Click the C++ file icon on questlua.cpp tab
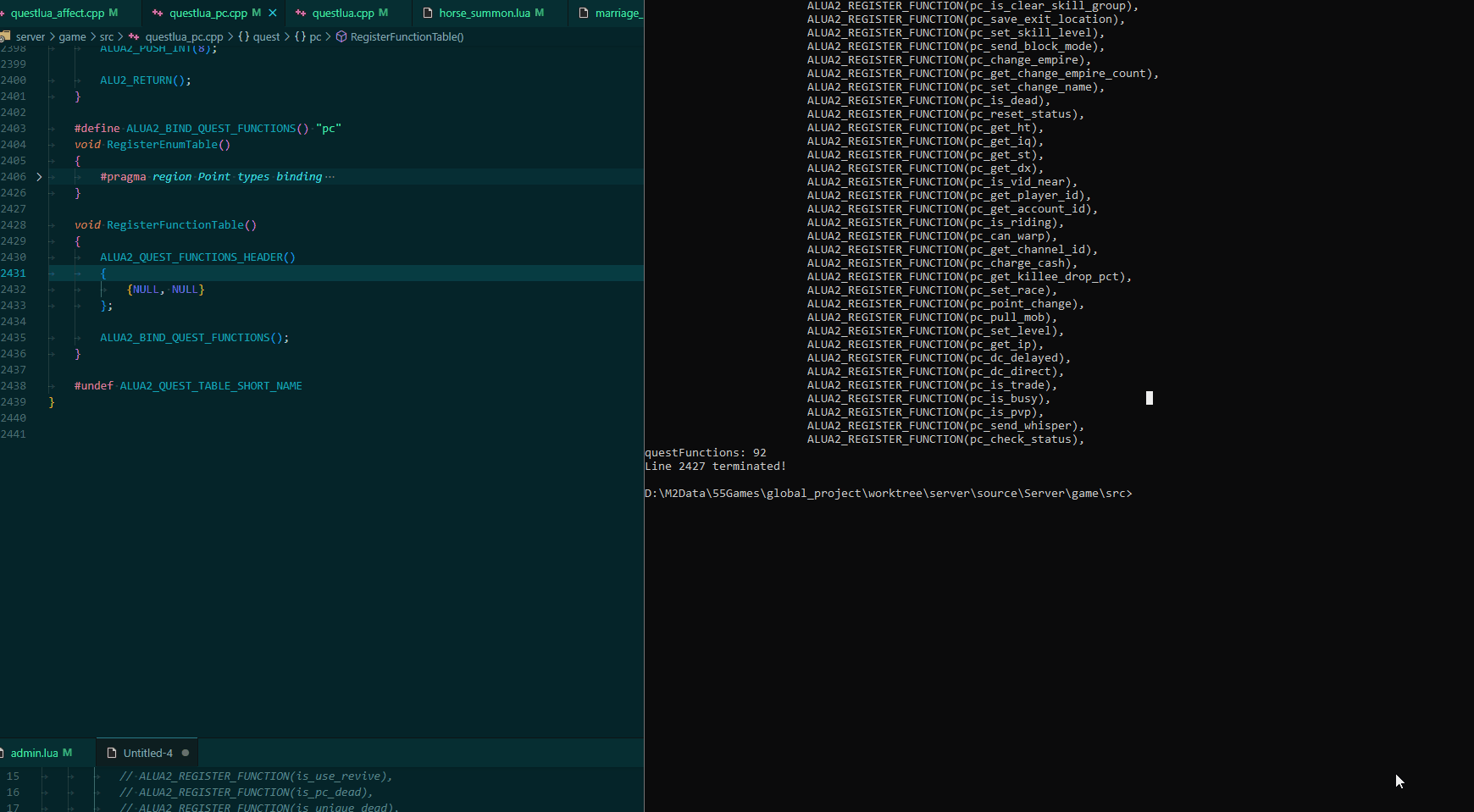Image resolution: width=1474 pixels, height=812 pixels. pyautogui.click(x=301, y=13)
